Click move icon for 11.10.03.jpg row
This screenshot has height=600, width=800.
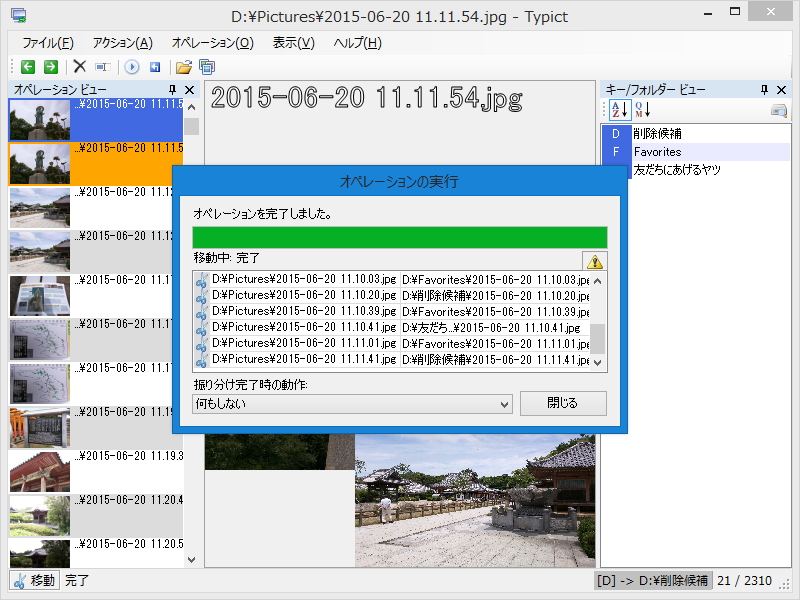coord(202,280)
